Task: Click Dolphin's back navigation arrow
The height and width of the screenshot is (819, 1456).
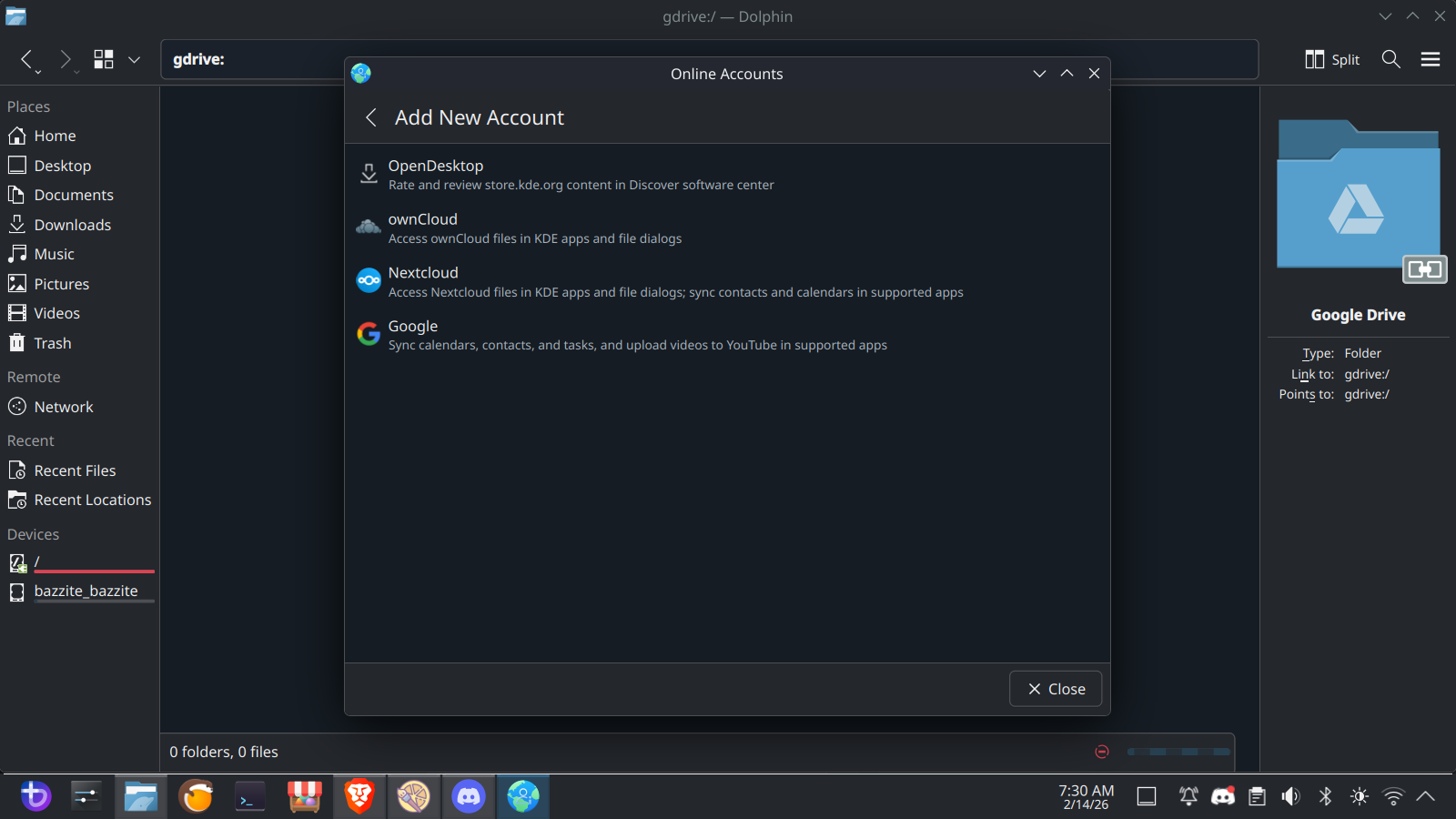Action: click(28, 60)
